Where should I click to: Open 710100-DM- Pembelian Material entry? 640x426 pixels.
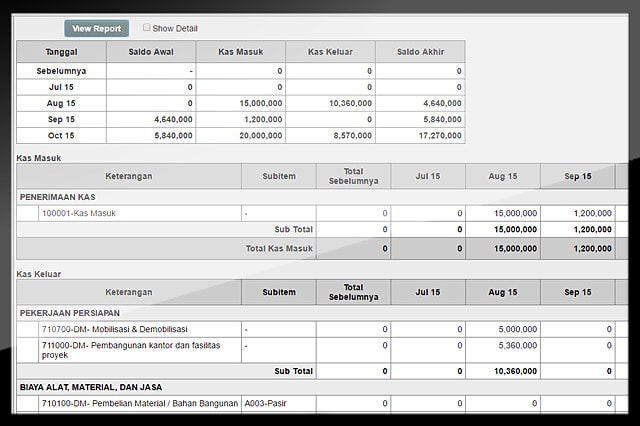tap(139, 403)
